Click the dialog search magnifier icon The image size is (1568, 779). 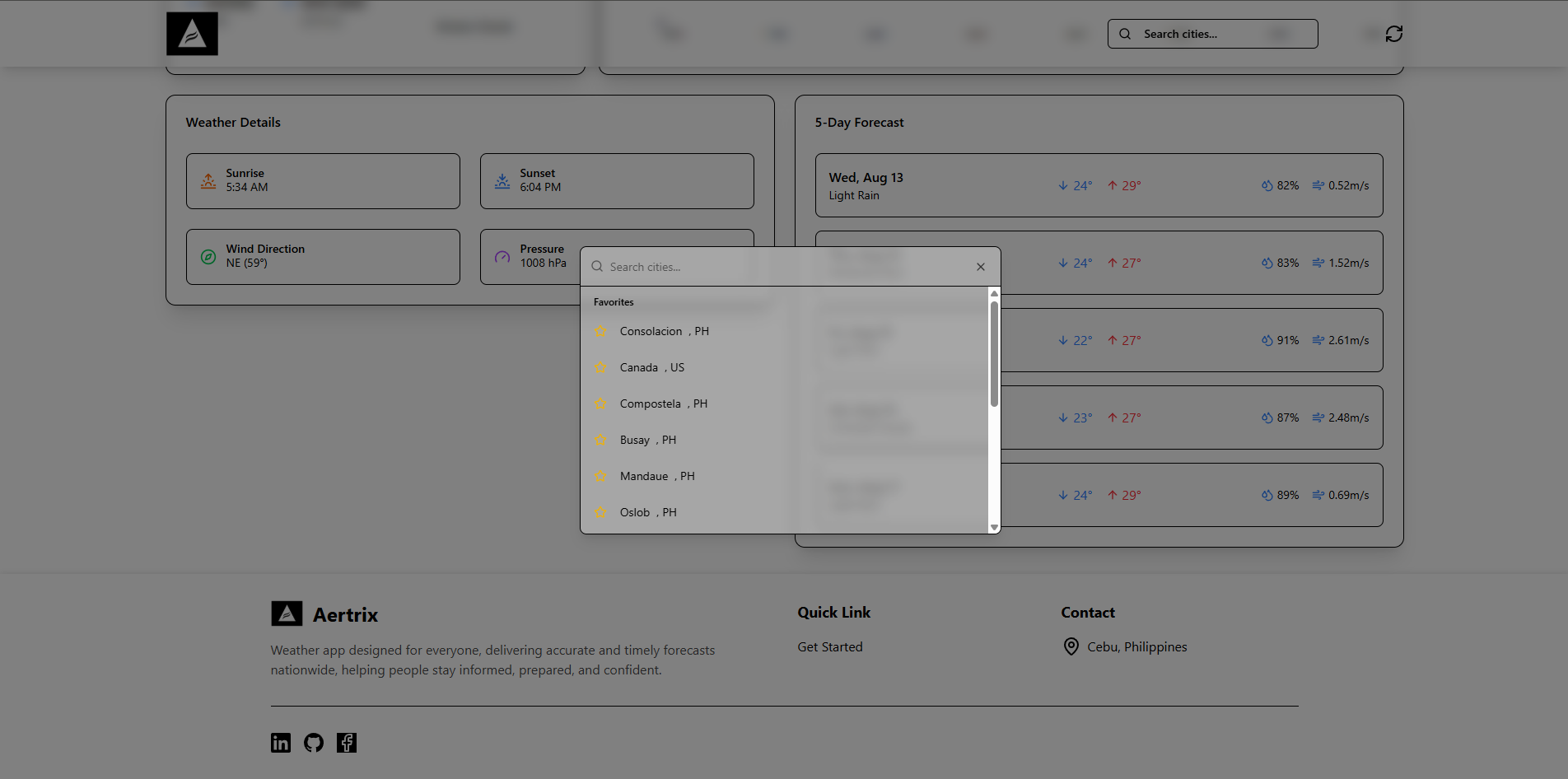tap(597, 267)
